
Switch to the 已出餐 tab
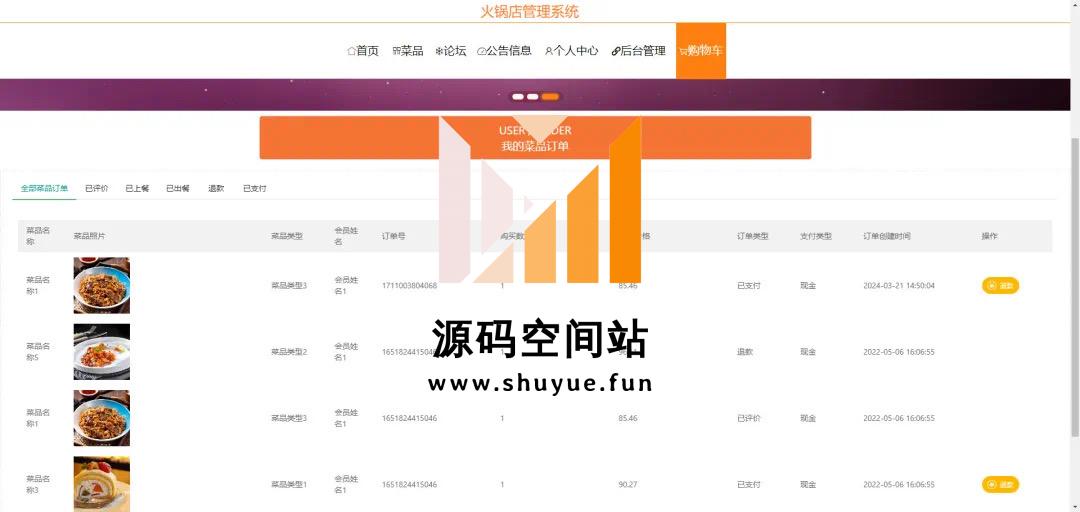click(178, 188)
